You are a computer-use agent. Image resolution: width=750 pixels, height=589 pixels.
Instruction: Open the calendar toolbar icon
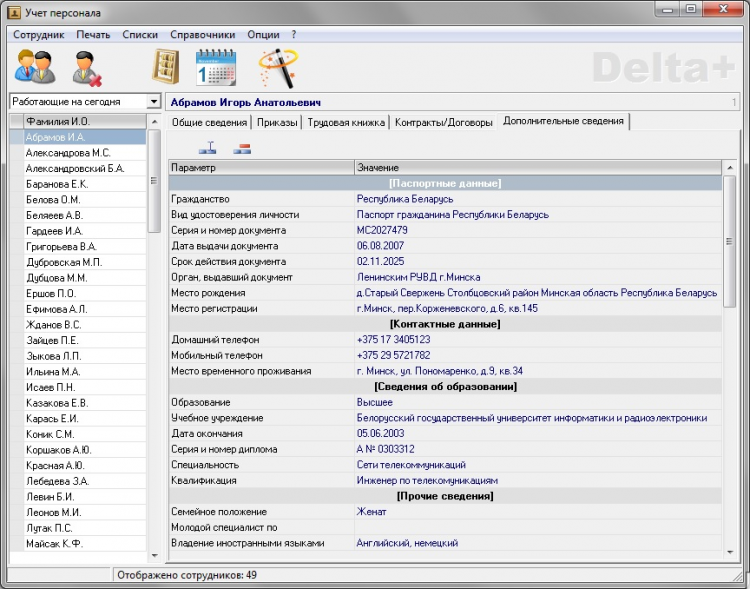[x=216, y=67]
